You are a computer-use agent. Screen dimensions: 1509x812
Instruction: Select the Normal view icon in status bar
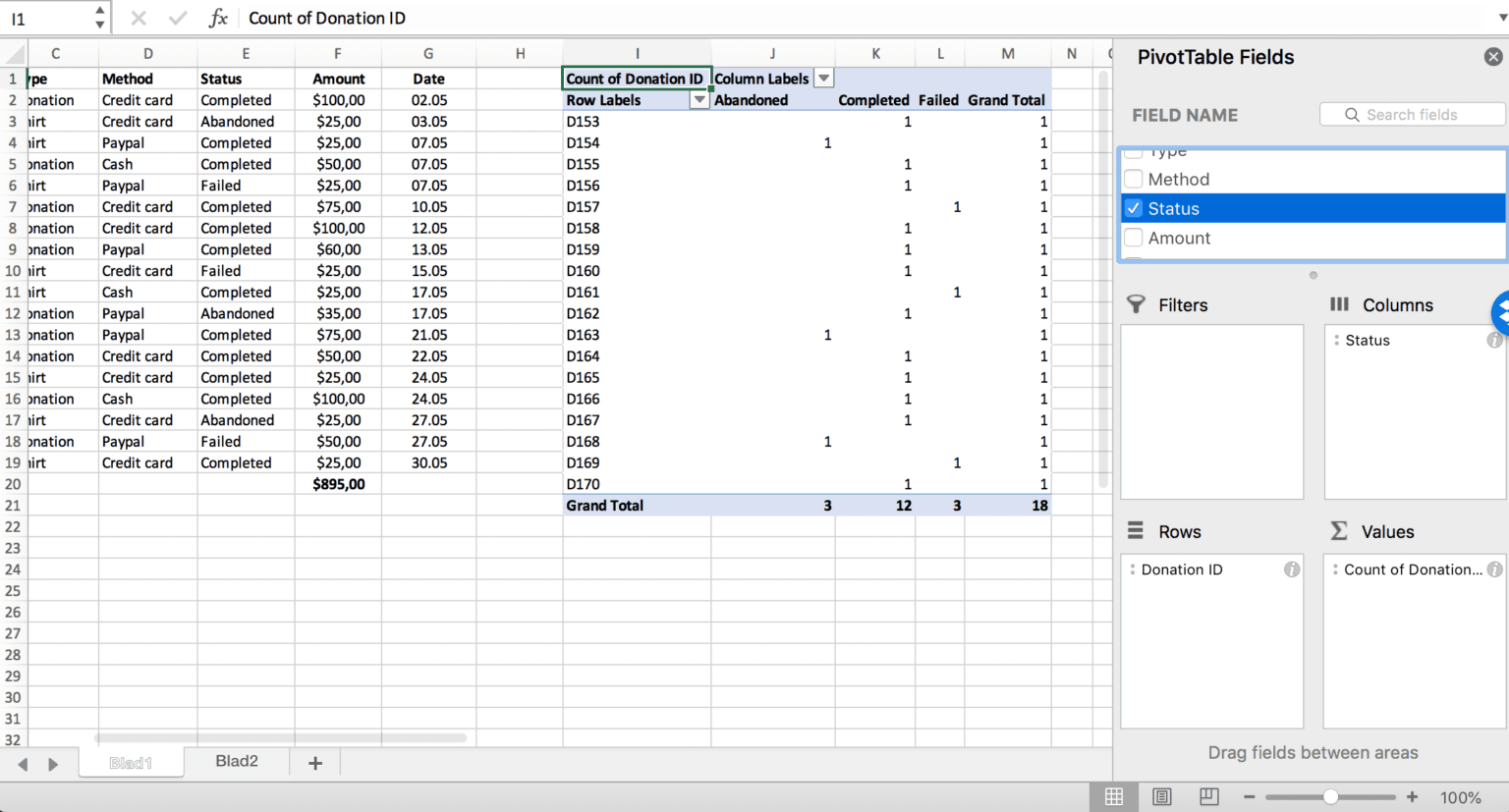click(x=1114, y=796)
